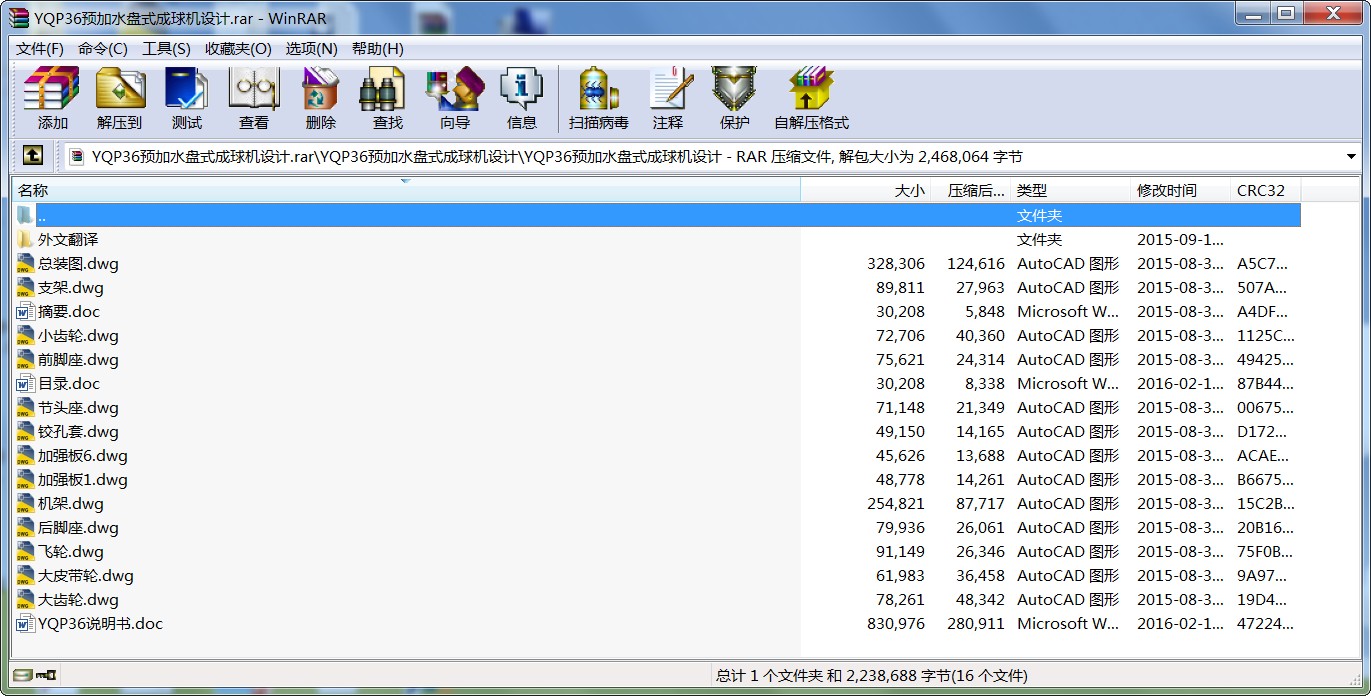1371x696 pixels.
Task: Open the 工具(S) menu
Action: point(166,48)
